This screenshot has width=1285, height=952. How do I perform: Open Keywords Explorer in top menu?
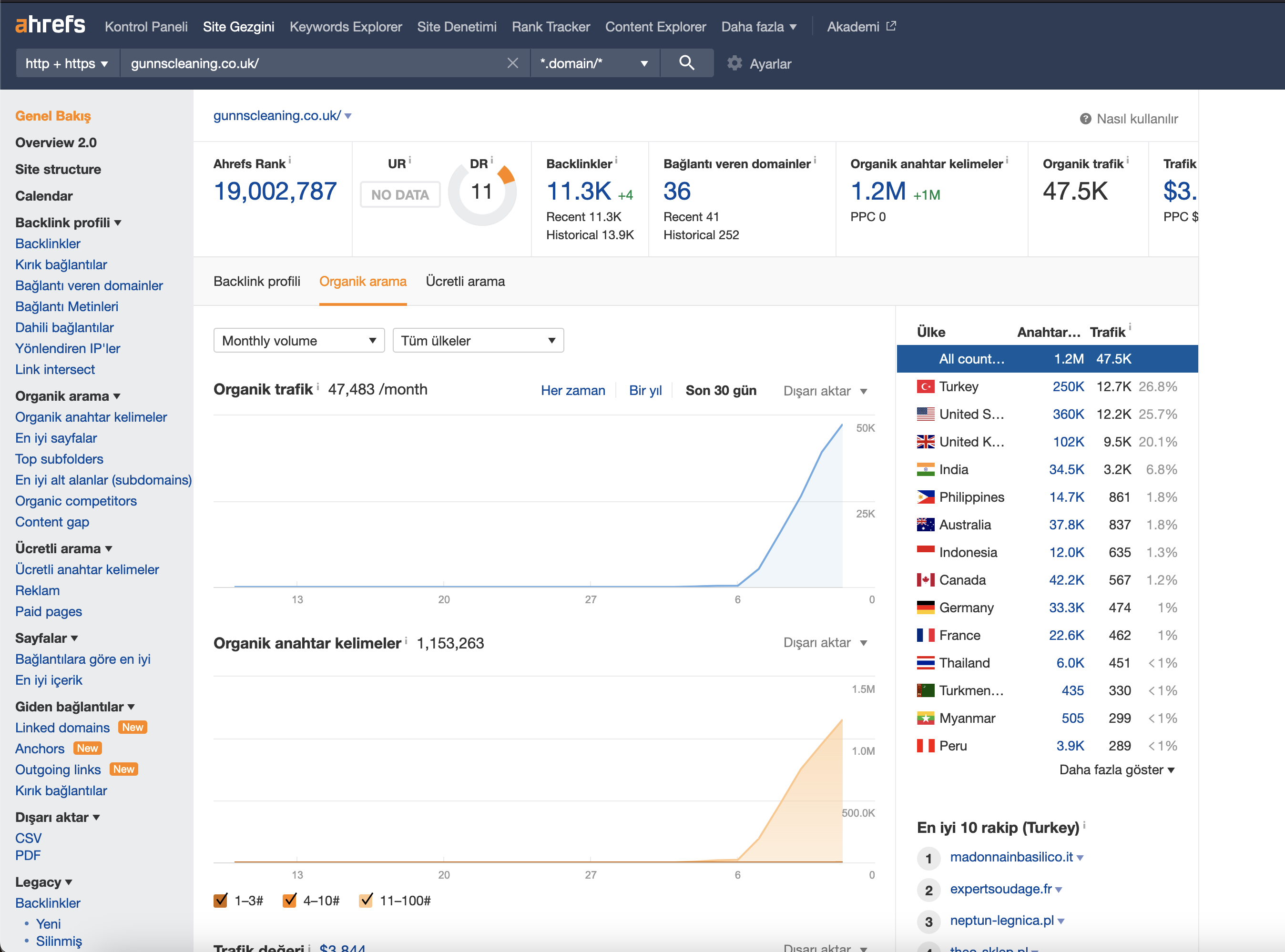click(345, 27)
